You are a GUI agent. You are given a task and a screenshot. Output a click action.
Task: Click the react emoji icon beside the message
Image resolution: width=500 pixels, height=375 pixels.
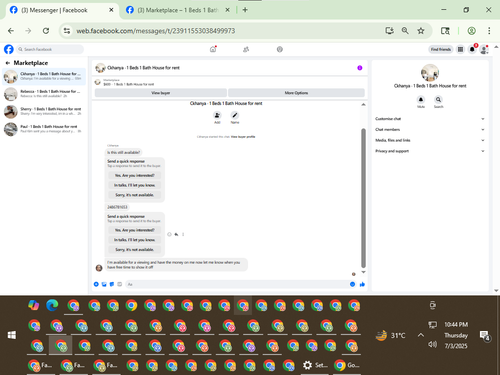pyautogui.click(x=169, y=234)
